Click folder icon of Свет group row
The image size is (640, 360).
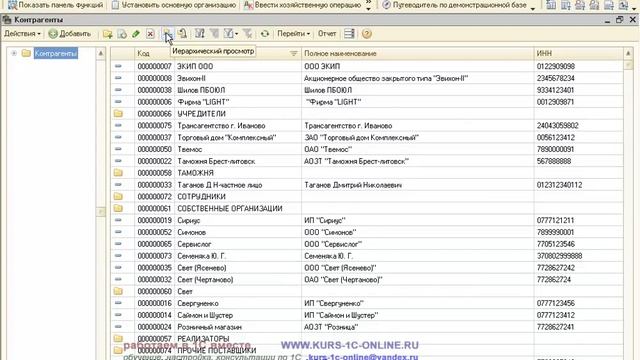click(x=118, y=291)
